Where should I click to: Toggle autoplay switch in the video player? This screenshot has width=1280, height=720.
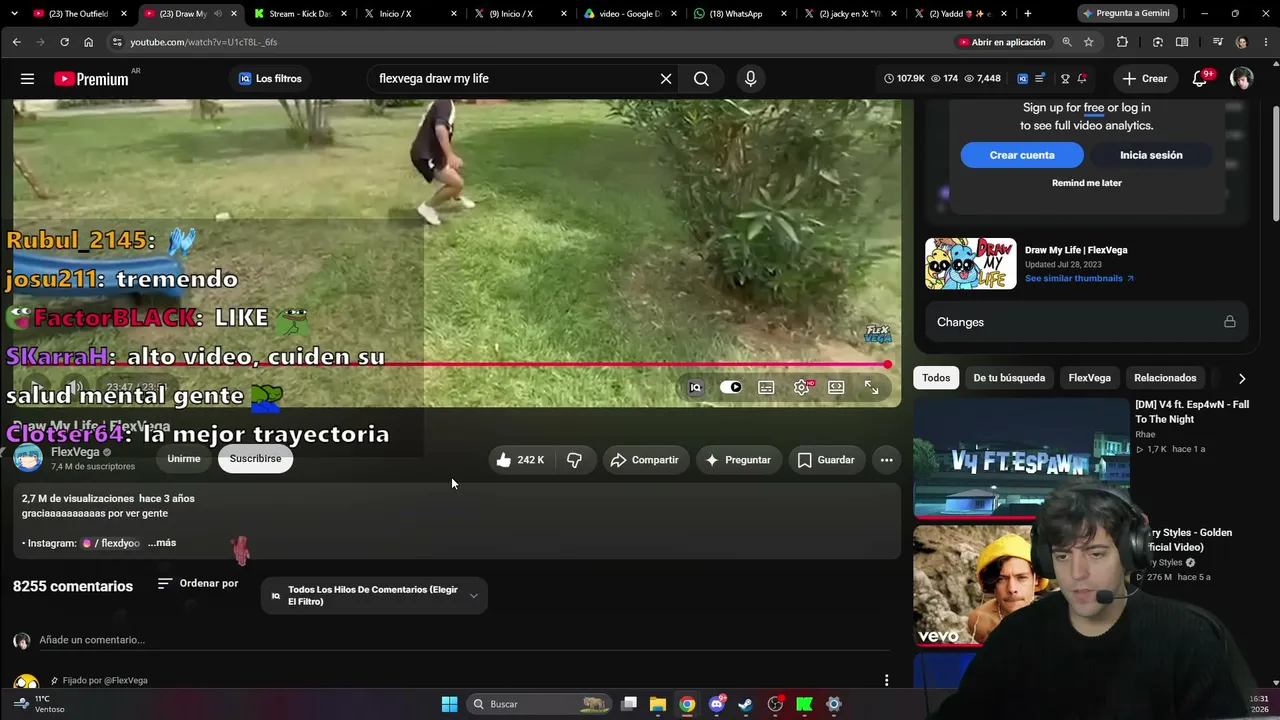pyautogui.click(x=731, y=387)
